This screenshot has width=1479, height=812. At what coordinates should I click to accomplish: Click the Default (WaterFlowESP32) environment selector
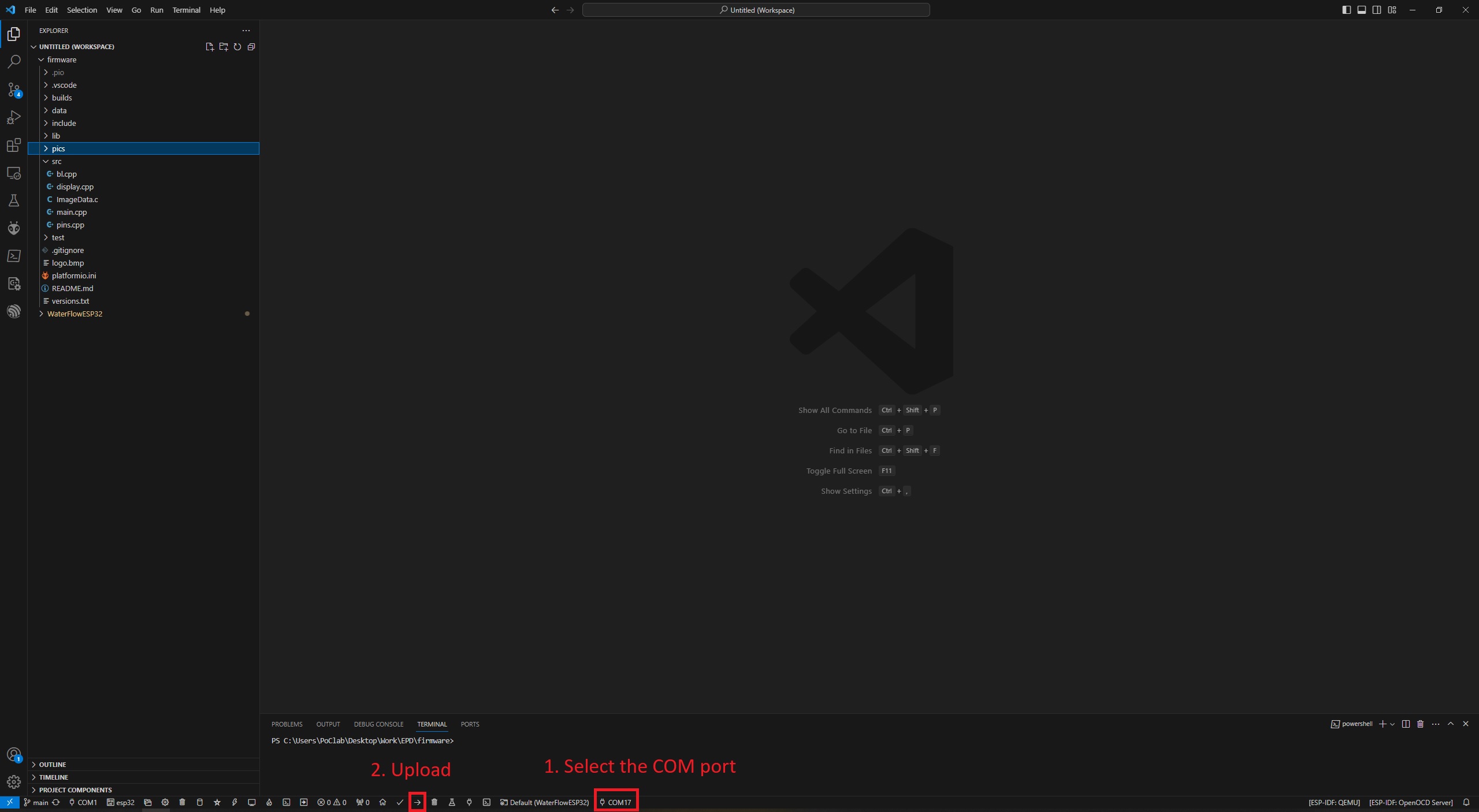click(x=544, y=802)
